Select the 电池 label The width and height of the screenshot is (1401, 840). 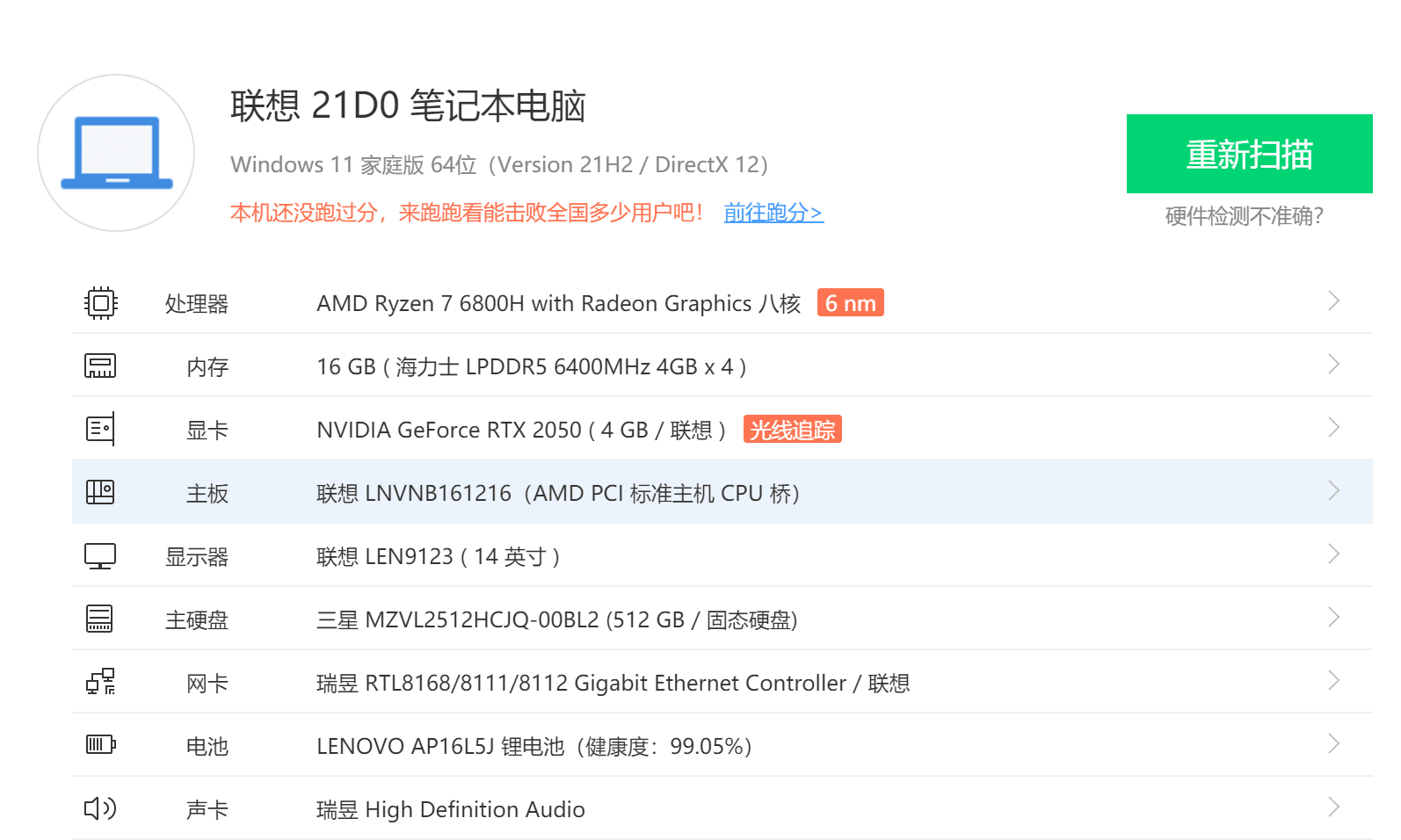pos(207,747)
